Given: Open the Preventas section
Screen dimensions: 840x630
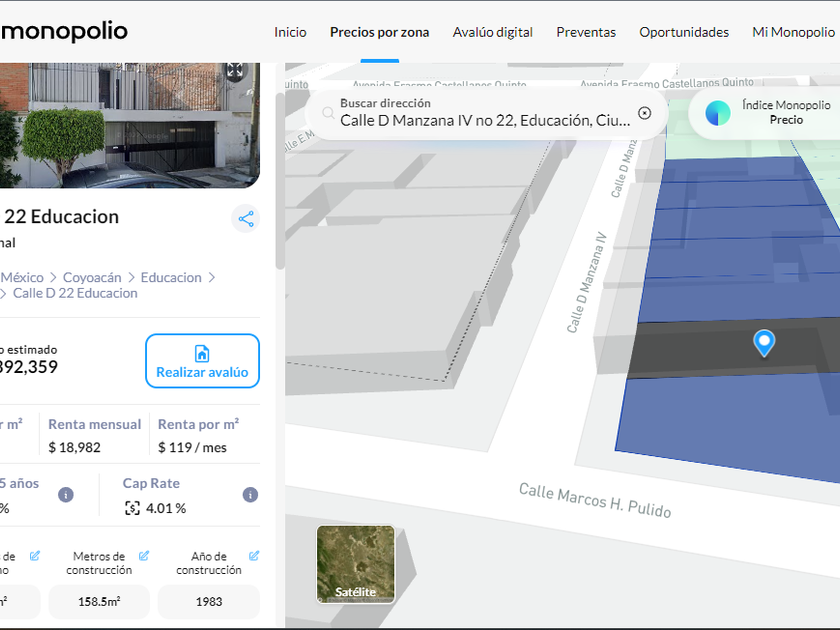Looking at the screenshot, I should (586, 32).
